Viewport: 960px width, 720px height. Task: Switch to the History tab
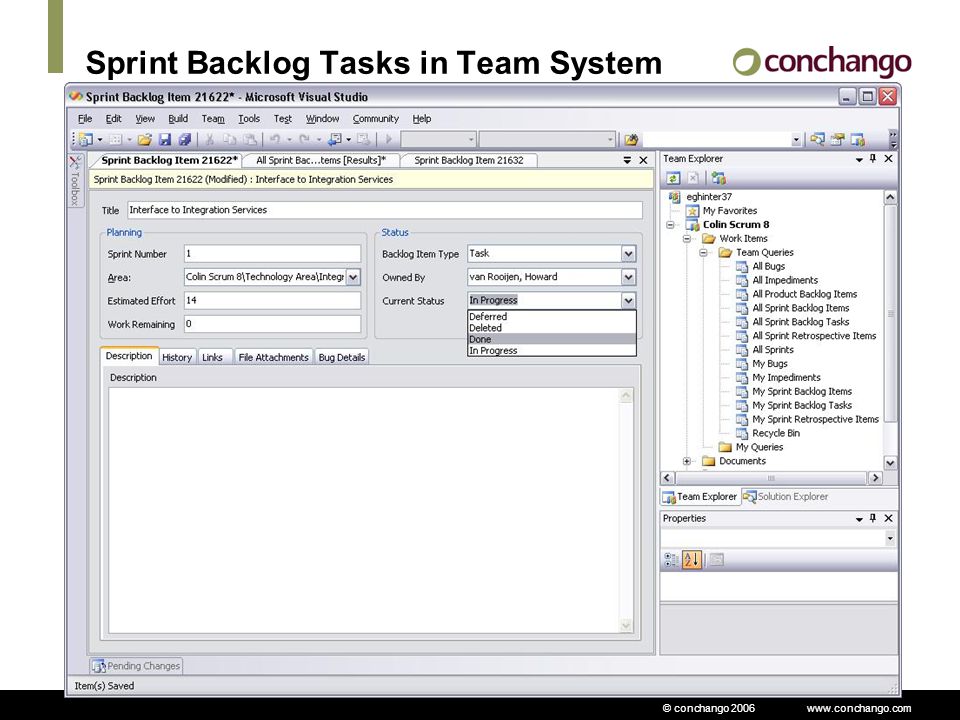click(177, 357)
